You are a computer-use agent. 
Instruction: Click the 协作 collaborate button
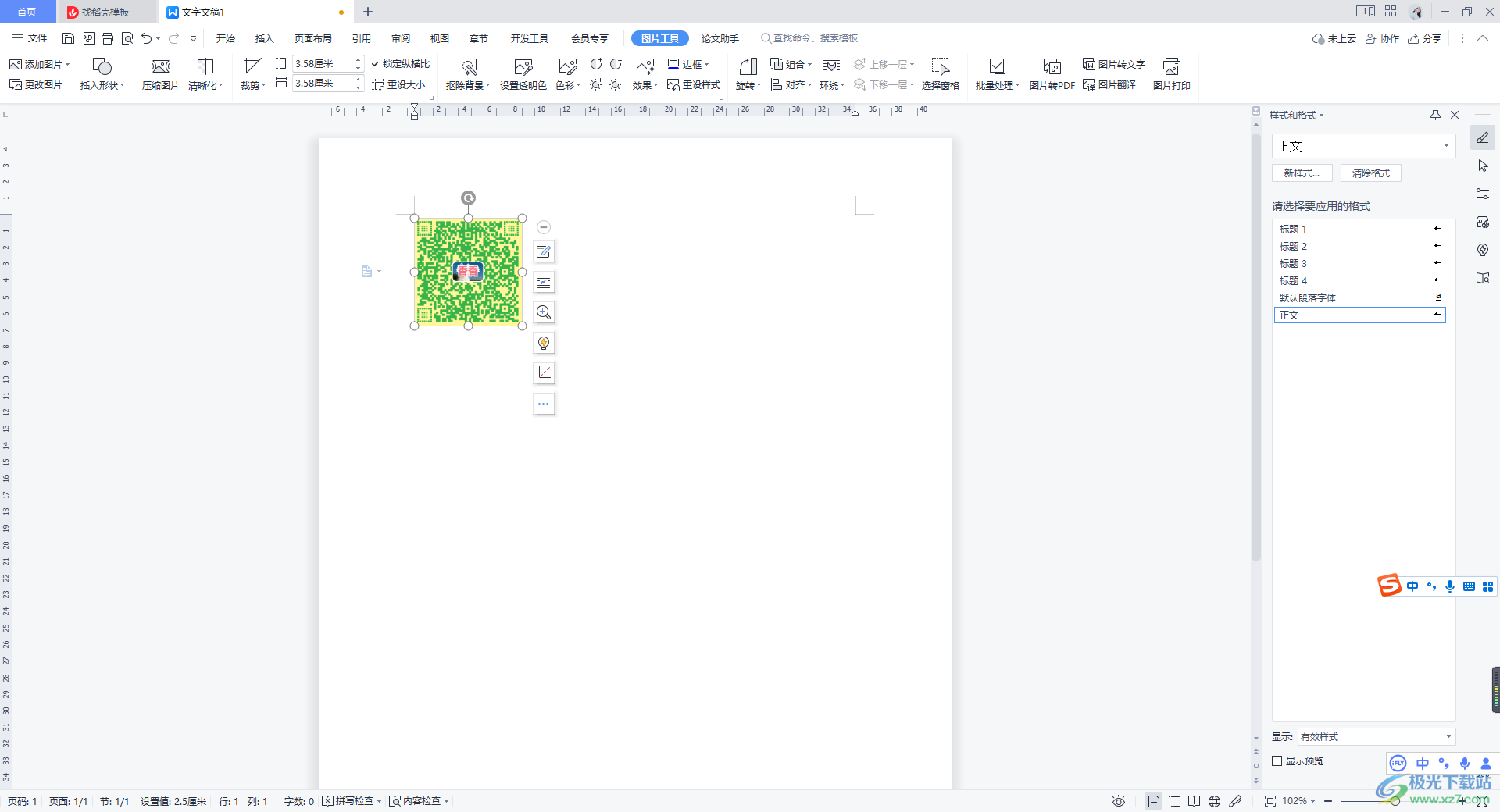1383,38
